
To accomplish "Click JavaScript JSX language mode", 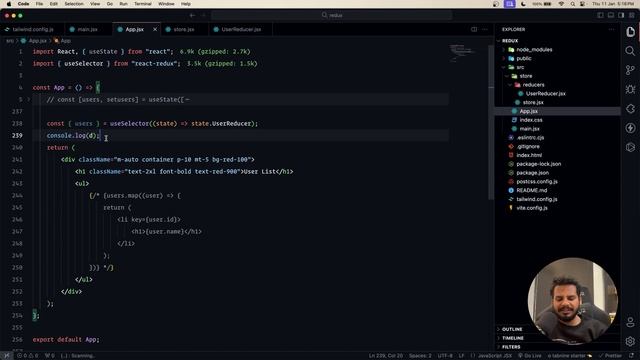I will click(x=494, y=356).
